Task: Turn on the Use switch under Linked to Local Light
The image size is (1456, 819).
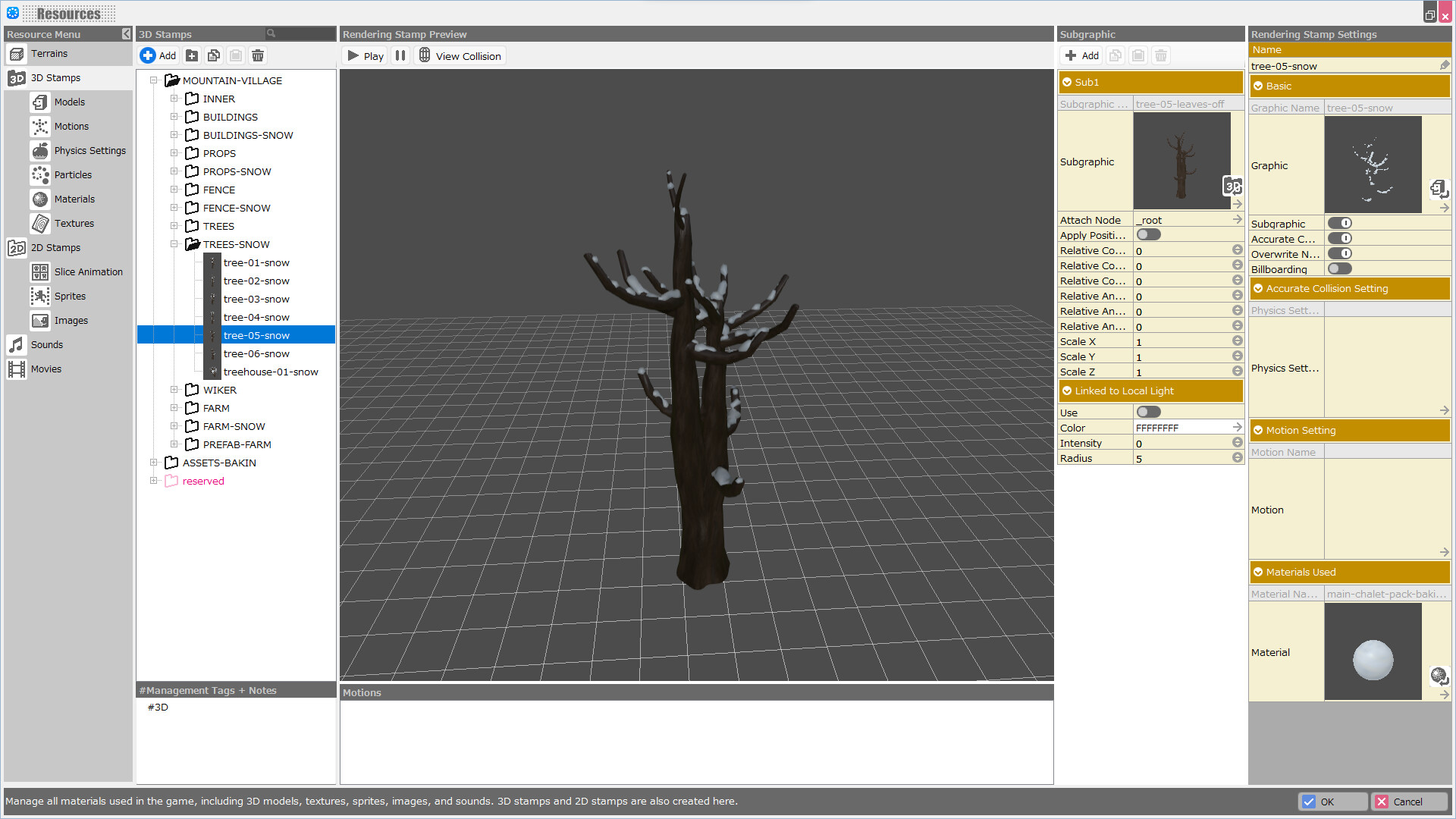Action: tap(1148, 411)
